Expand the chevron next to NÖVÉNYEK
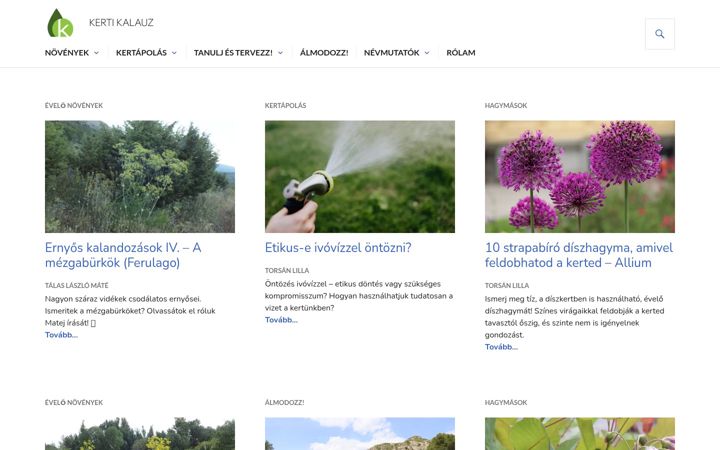Screen dimensions: 720x450 [96, 53]
